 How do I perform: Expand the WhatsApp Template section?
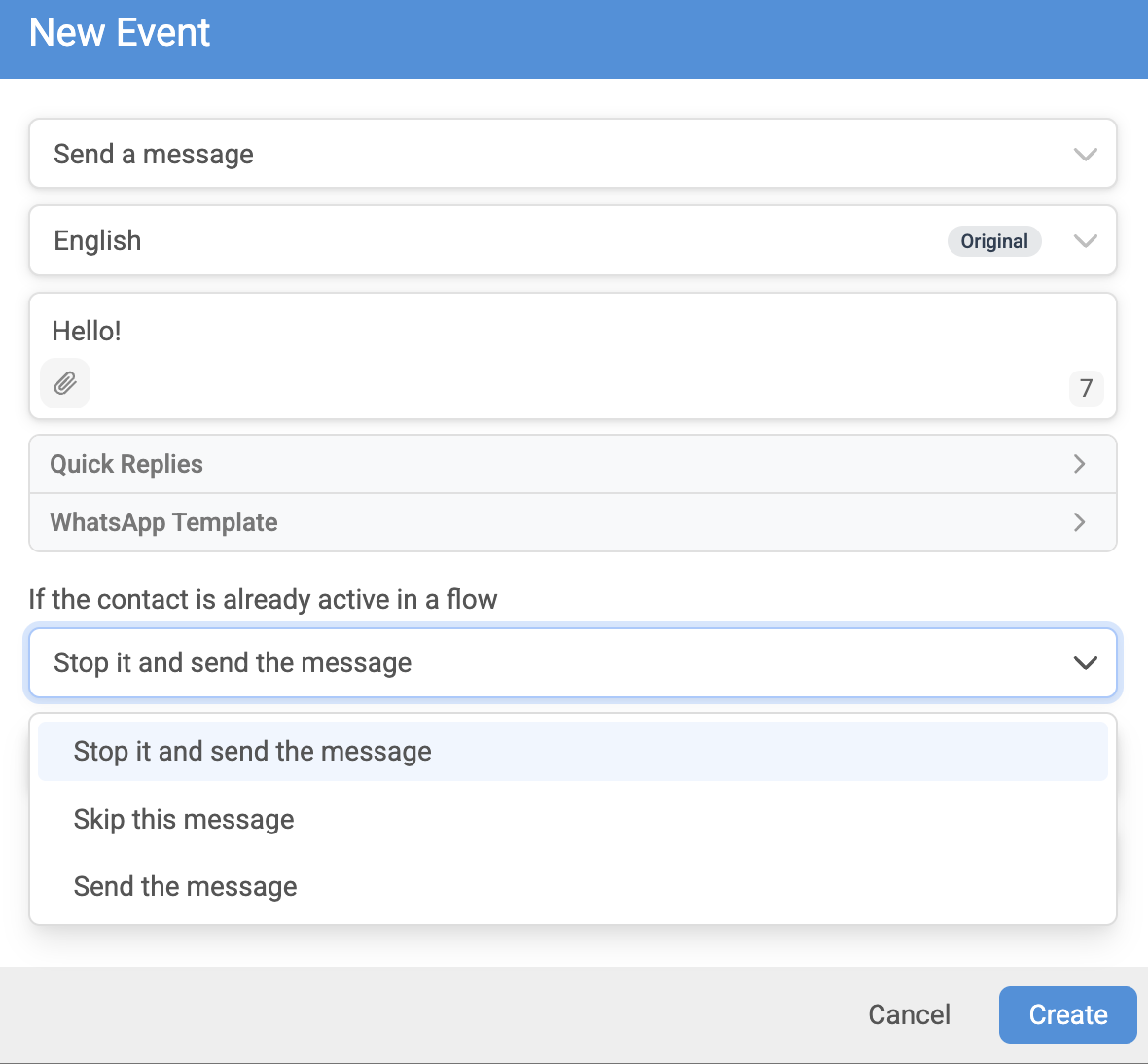[572, 522]
